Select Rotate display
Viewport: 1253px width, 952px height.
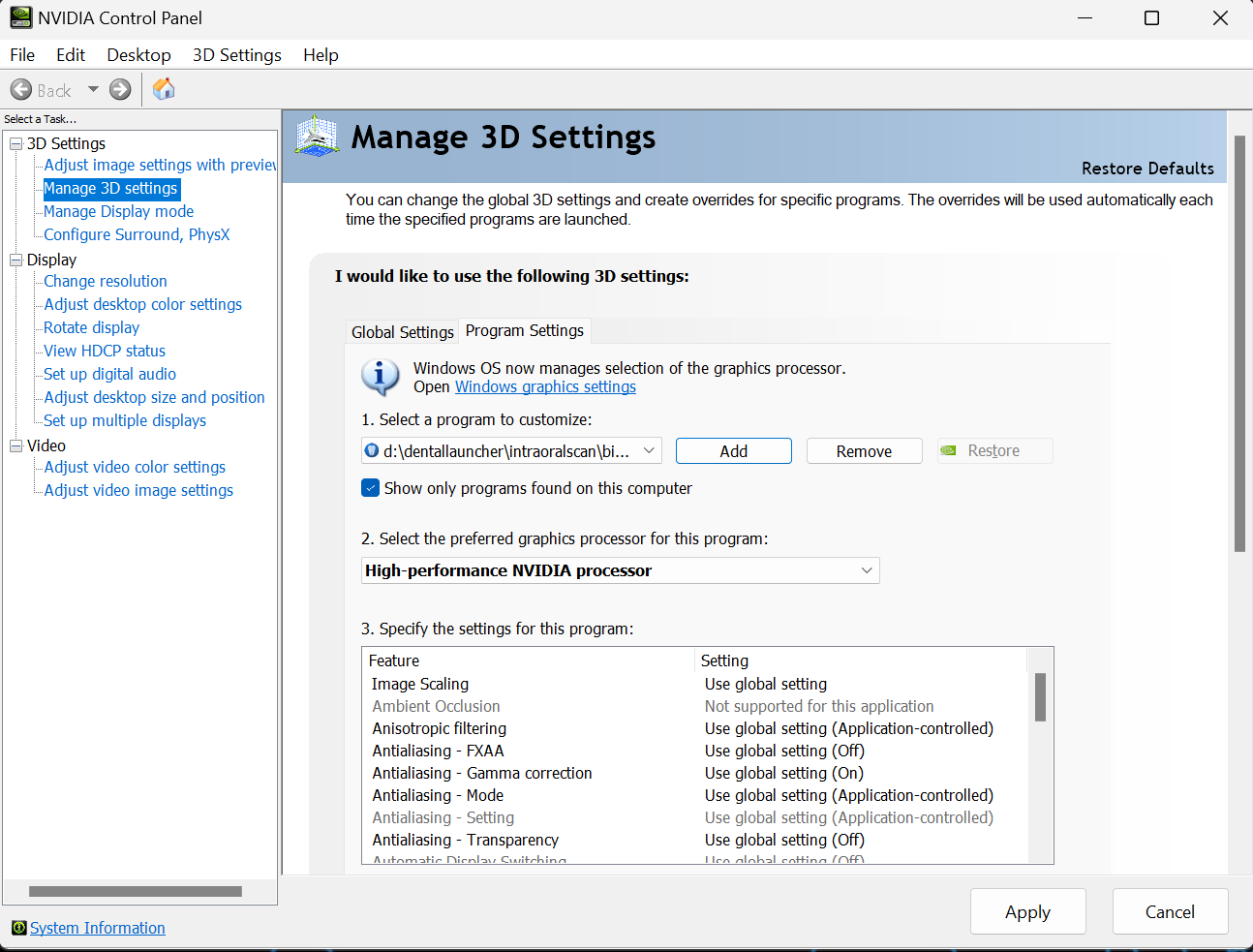[91, 327]
